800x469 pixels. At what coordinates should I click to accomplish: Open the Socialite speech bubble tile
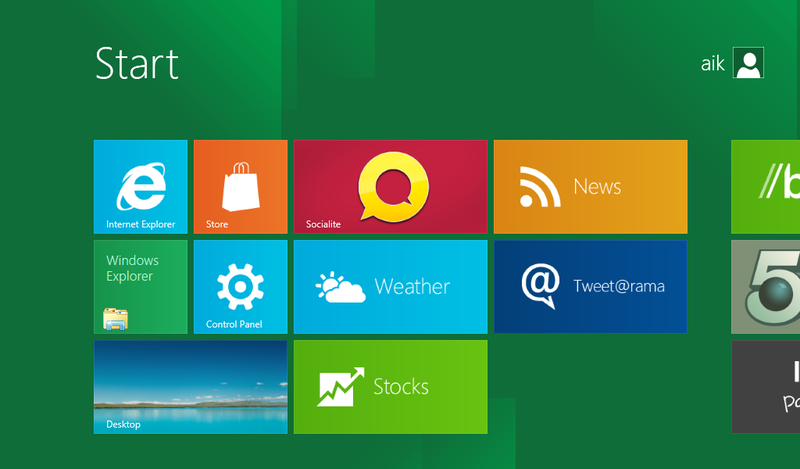[x=390, y=187]
